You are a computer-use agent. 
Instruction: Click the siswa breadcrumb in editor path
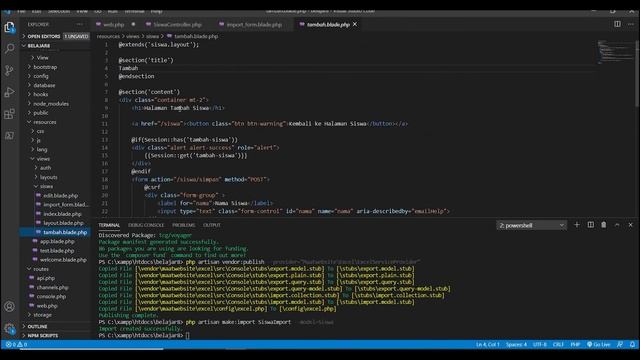pyautogui.click(x=152, y=36)
